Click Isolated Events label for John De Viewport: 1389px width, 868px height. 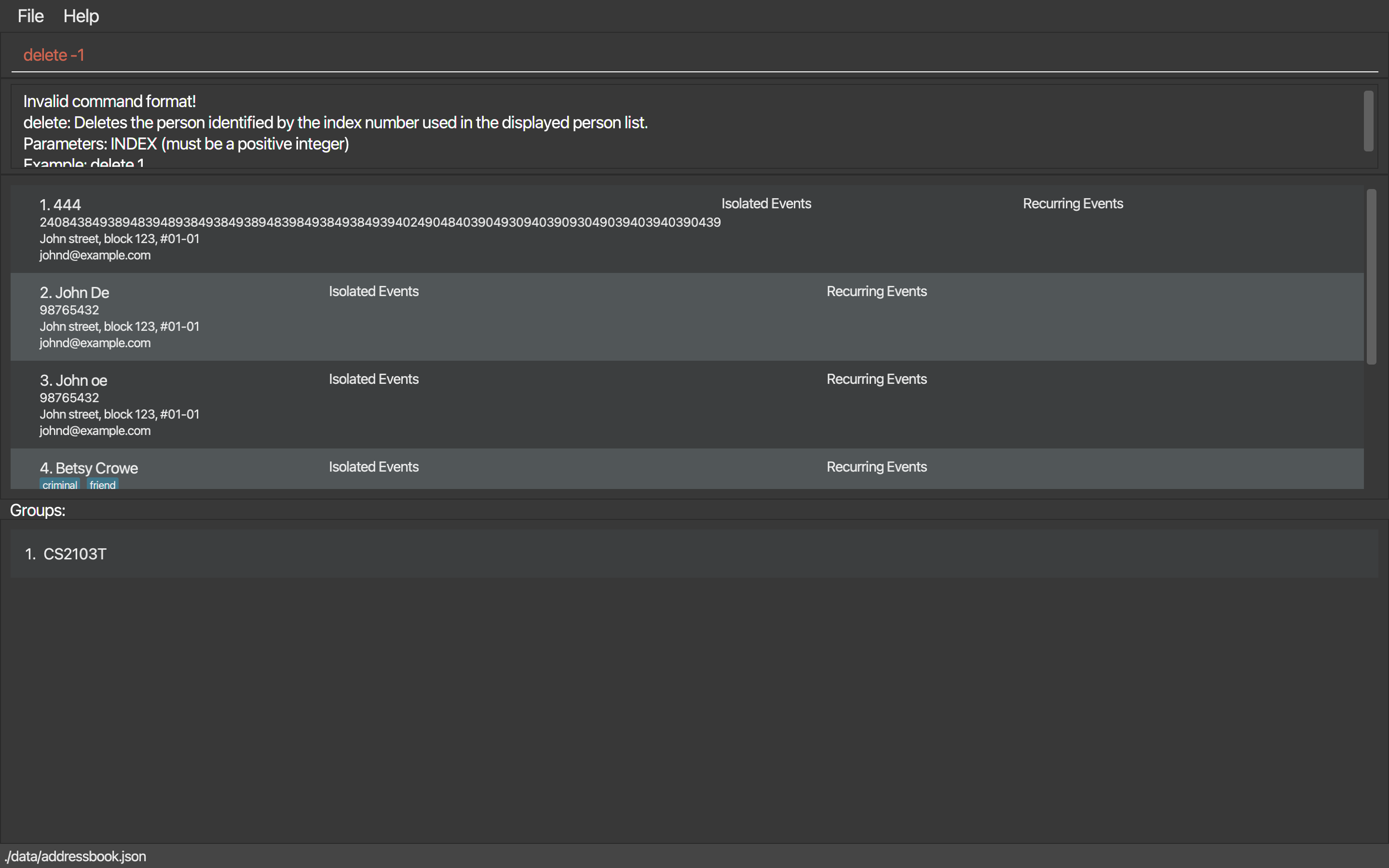374,292
